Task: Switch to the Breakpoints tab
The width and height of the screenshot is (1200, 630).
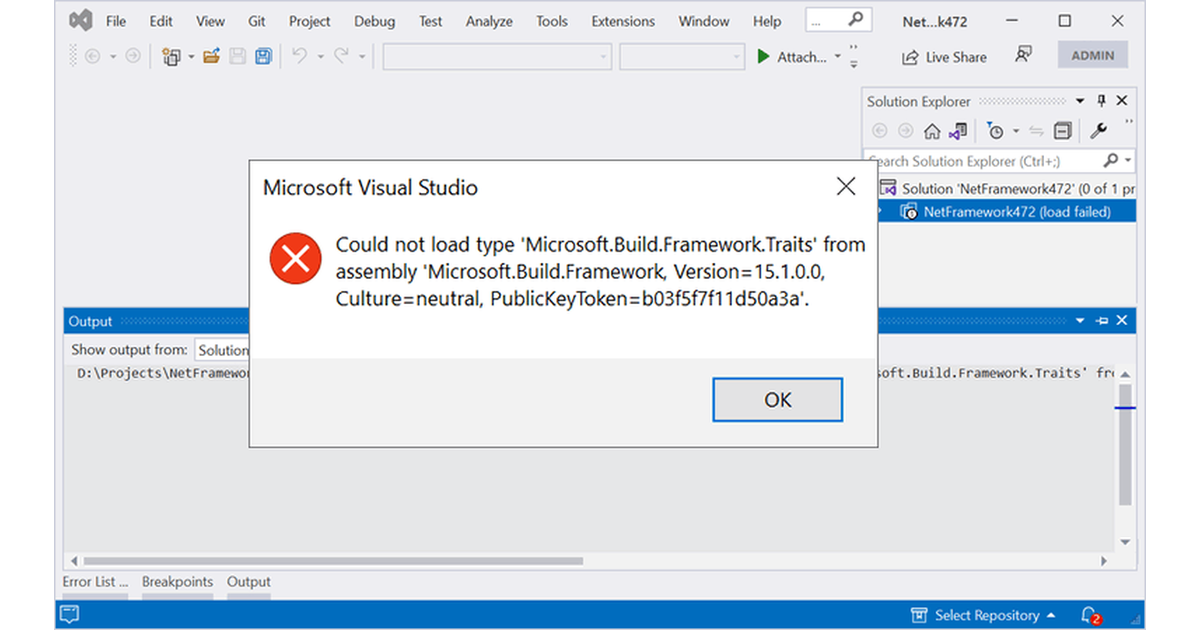Action: tap(177, 581)
